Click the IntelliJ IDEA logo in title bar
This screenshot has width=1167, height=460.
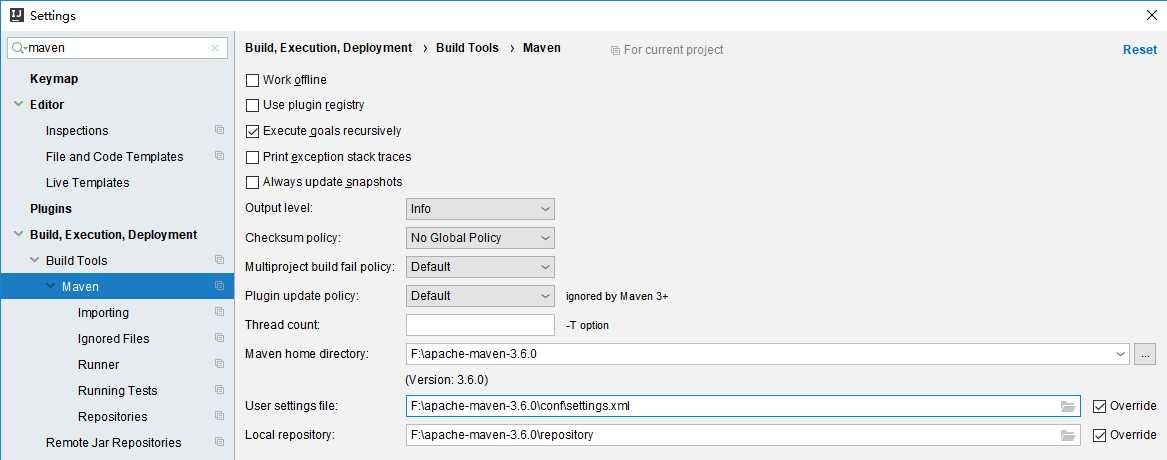(17, 15)
